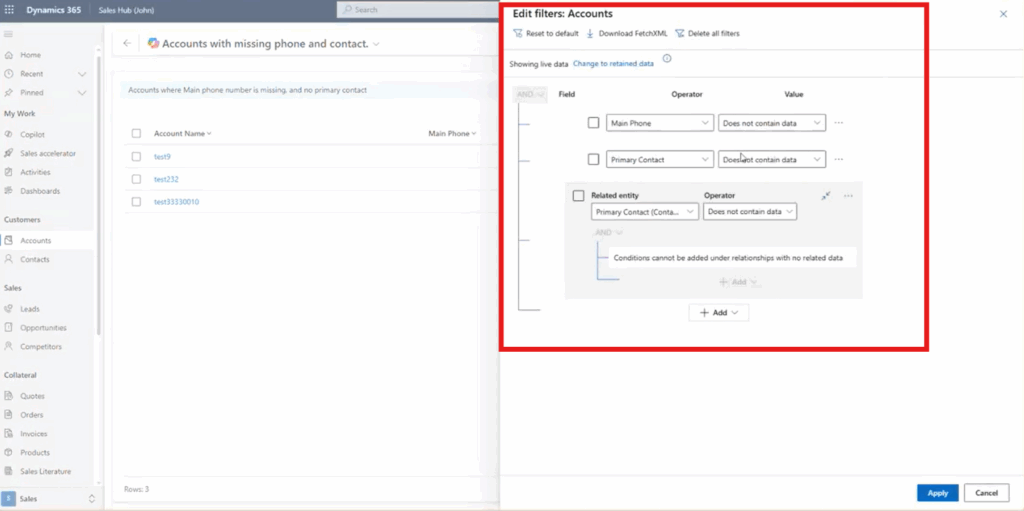Check the Related entity group checkbox
Screen dimensions: 1024x511
pyautogui.click(x=578, y=196)
